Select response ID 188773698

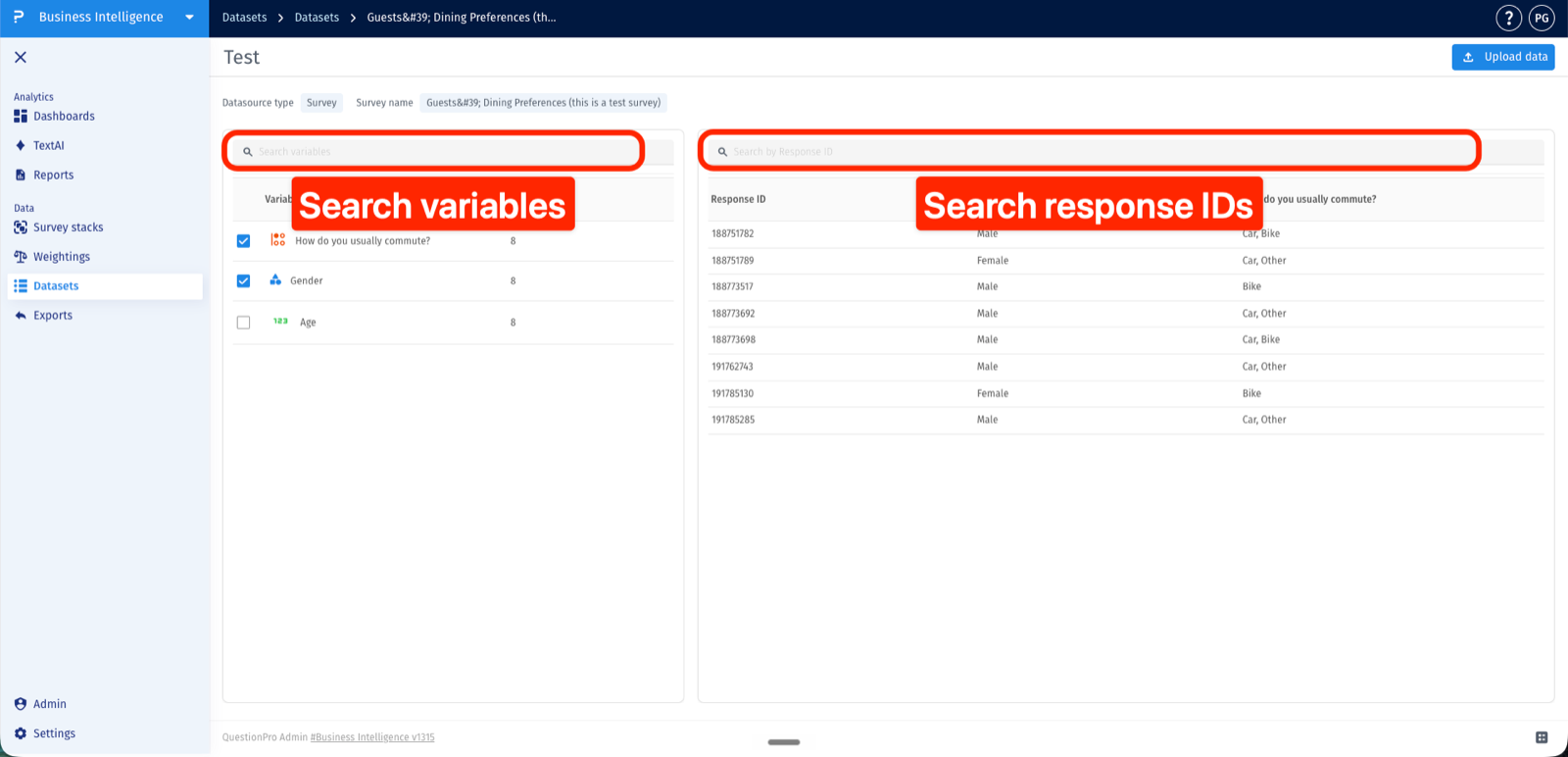coord(733,339)
